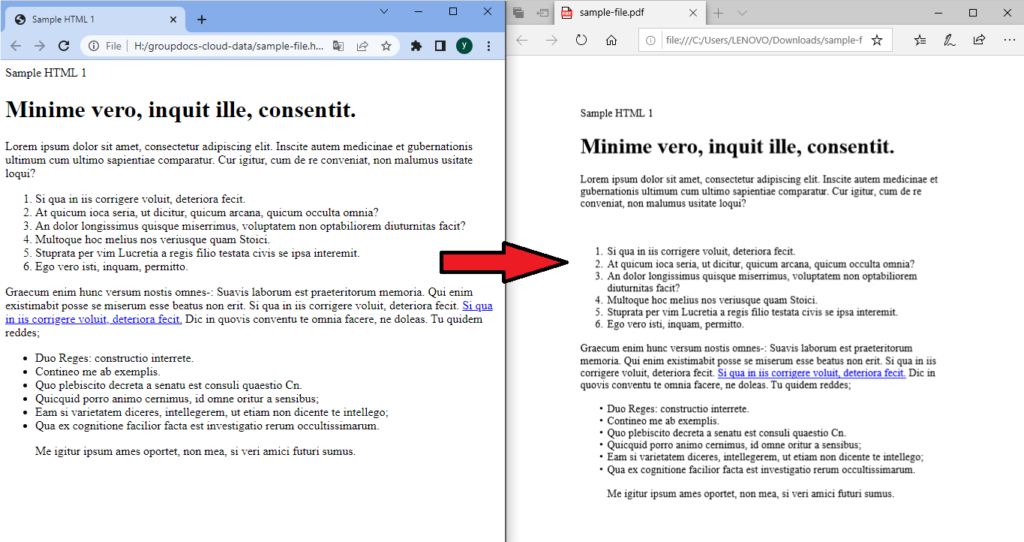Go to the home page in Edge
The height and width of the screenshot is (542, 1024).
tap(611, 40)
